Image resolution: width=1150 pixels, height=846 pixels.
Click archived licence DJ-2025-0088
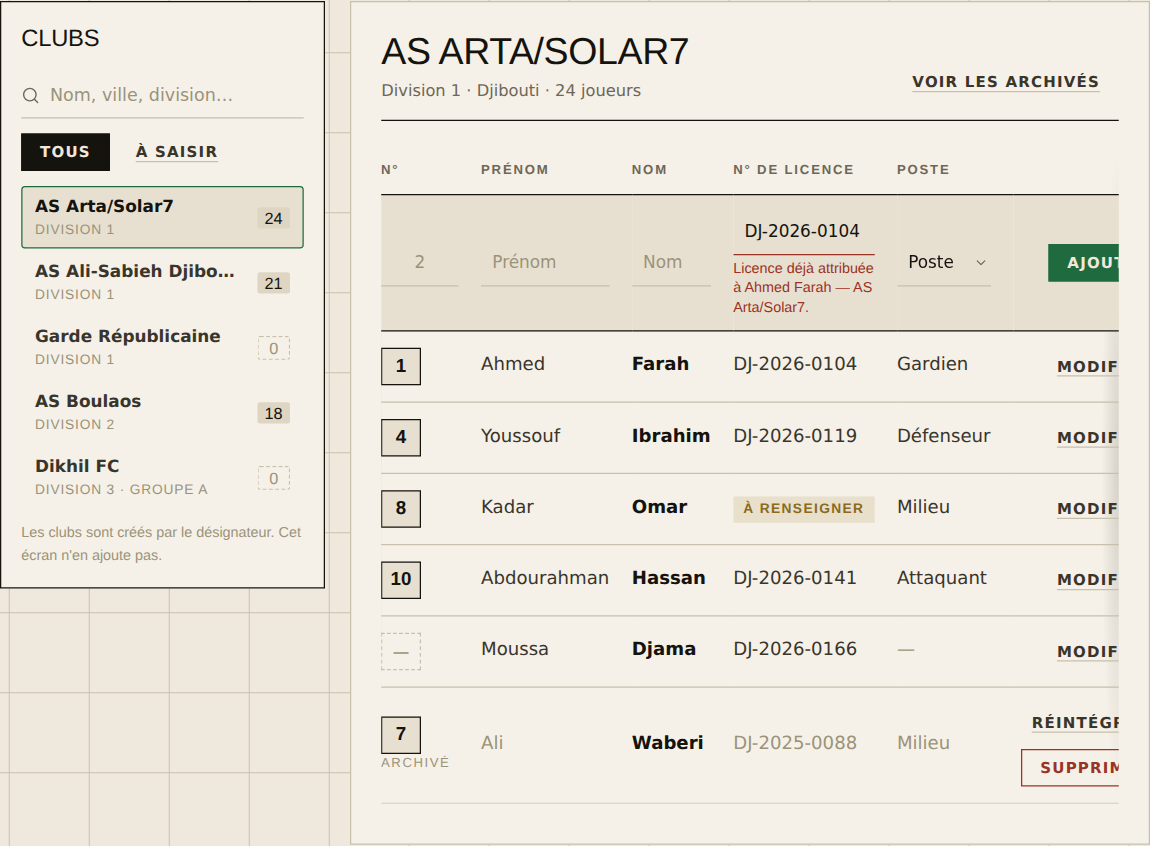tap(795, 743)
